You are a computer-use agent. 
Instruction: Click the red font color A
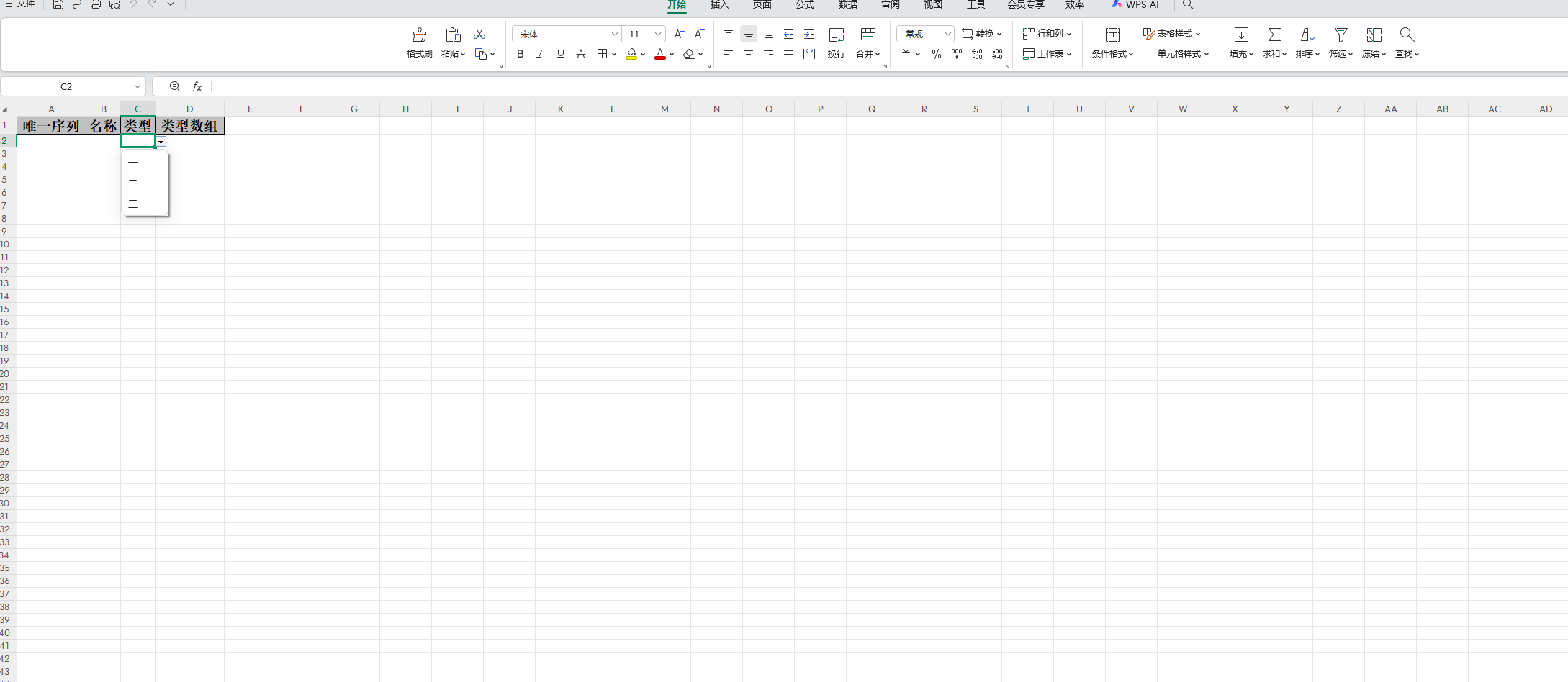coord(660,54)
